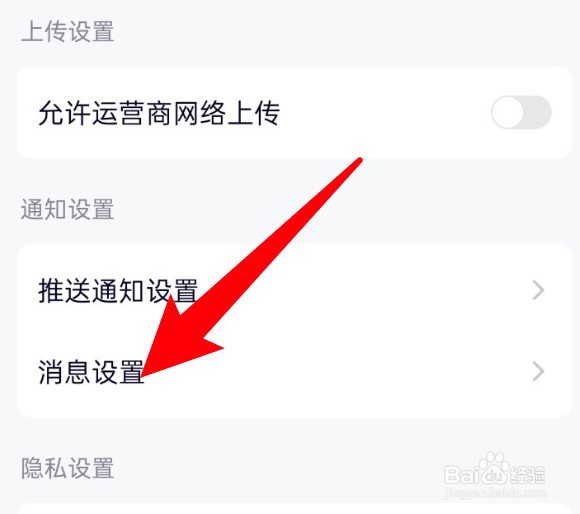This screenshot has height=514, width=580.
Task: Click the Baidu paw logo watermark
Action: point(493,469)
